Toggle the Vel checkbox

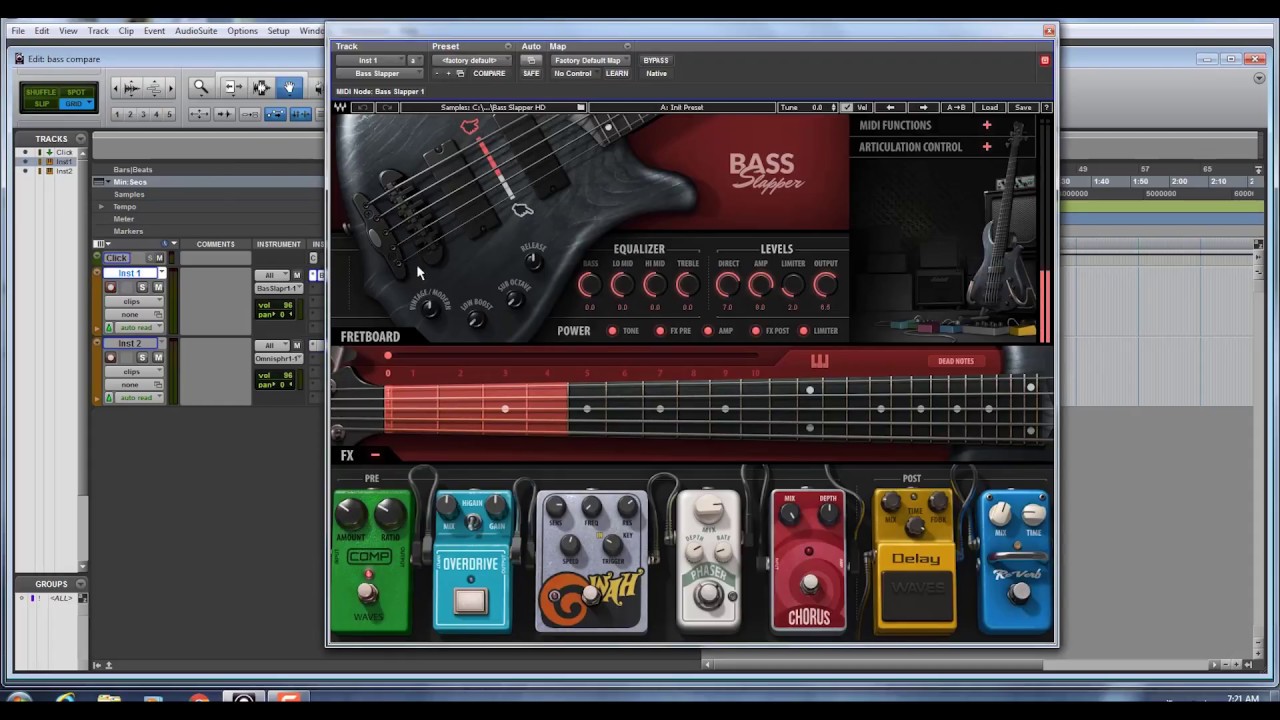pyautogui.click(x=847, y=107)
